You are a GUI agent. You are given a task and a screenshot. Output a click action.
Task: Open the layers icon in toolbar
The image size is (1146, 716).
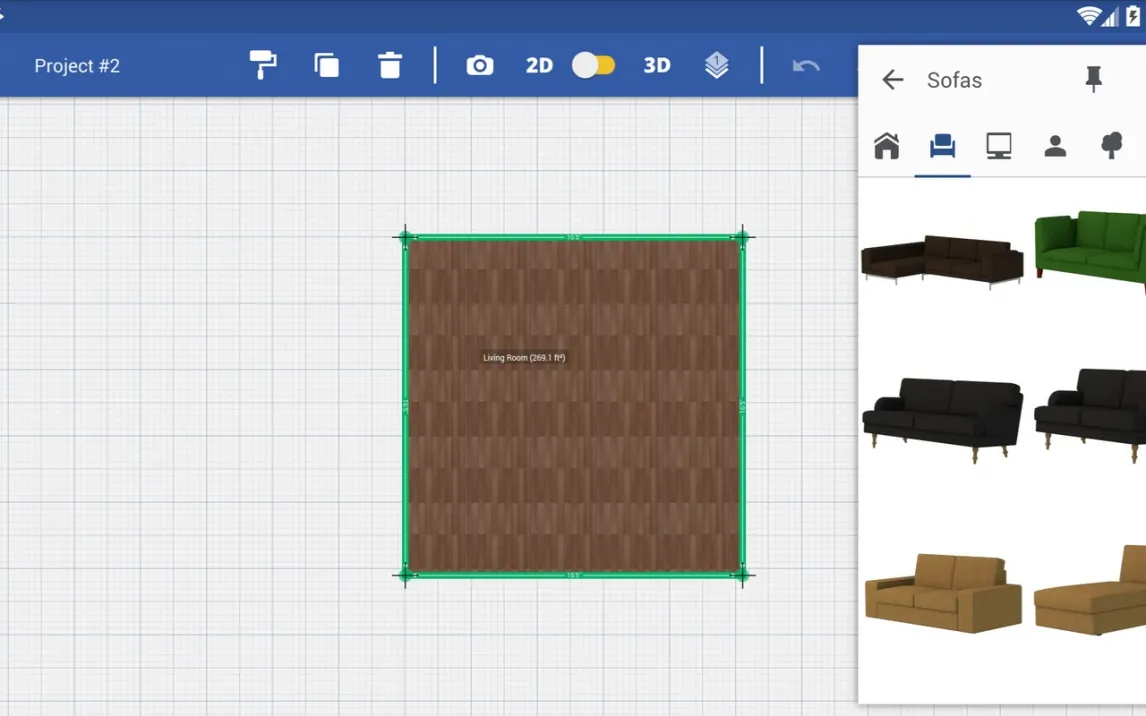tap(716, 65)
